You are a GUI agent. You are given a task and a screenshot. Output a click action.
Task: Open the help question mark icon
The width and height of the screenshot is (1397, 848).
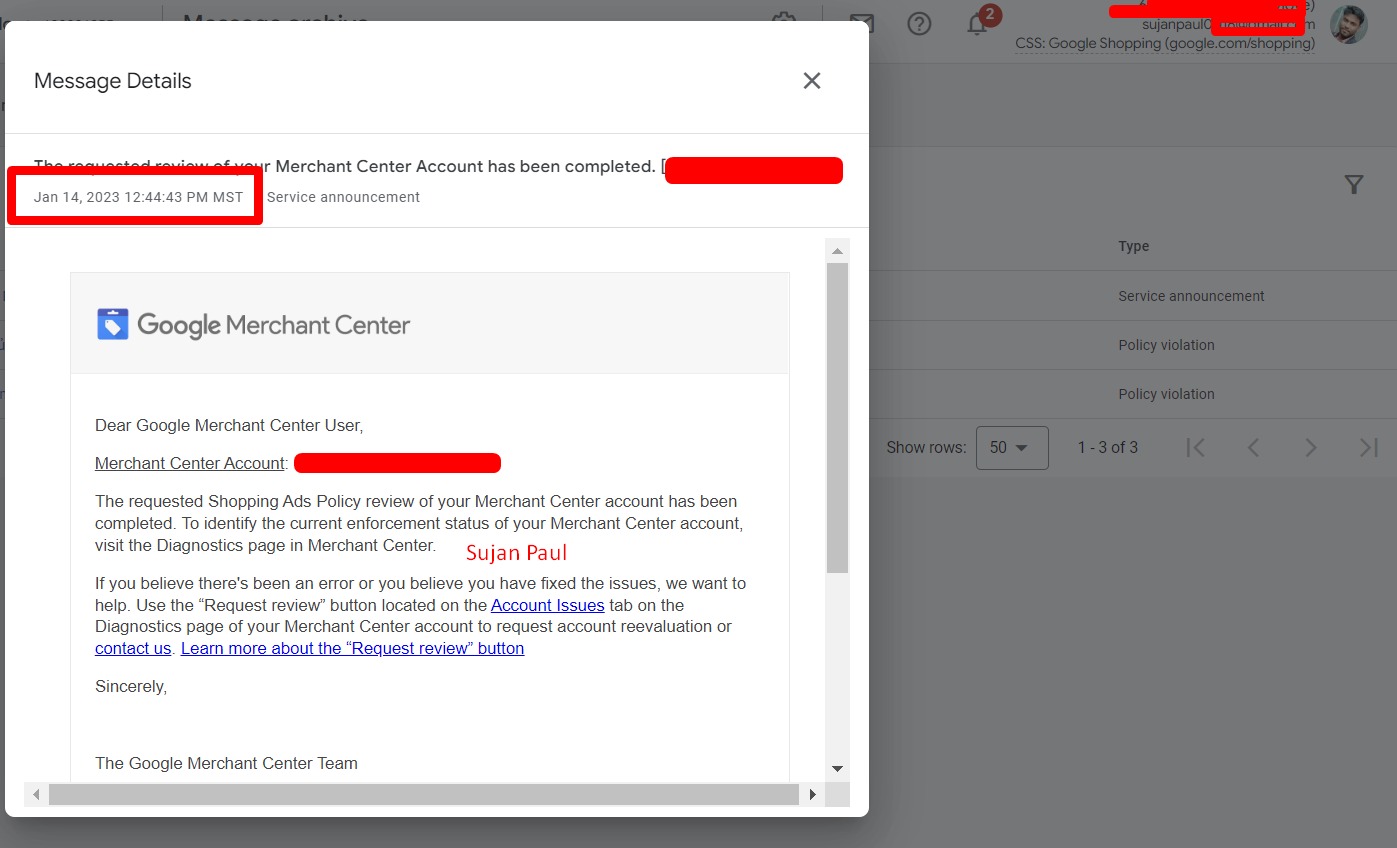pos(919,24)
